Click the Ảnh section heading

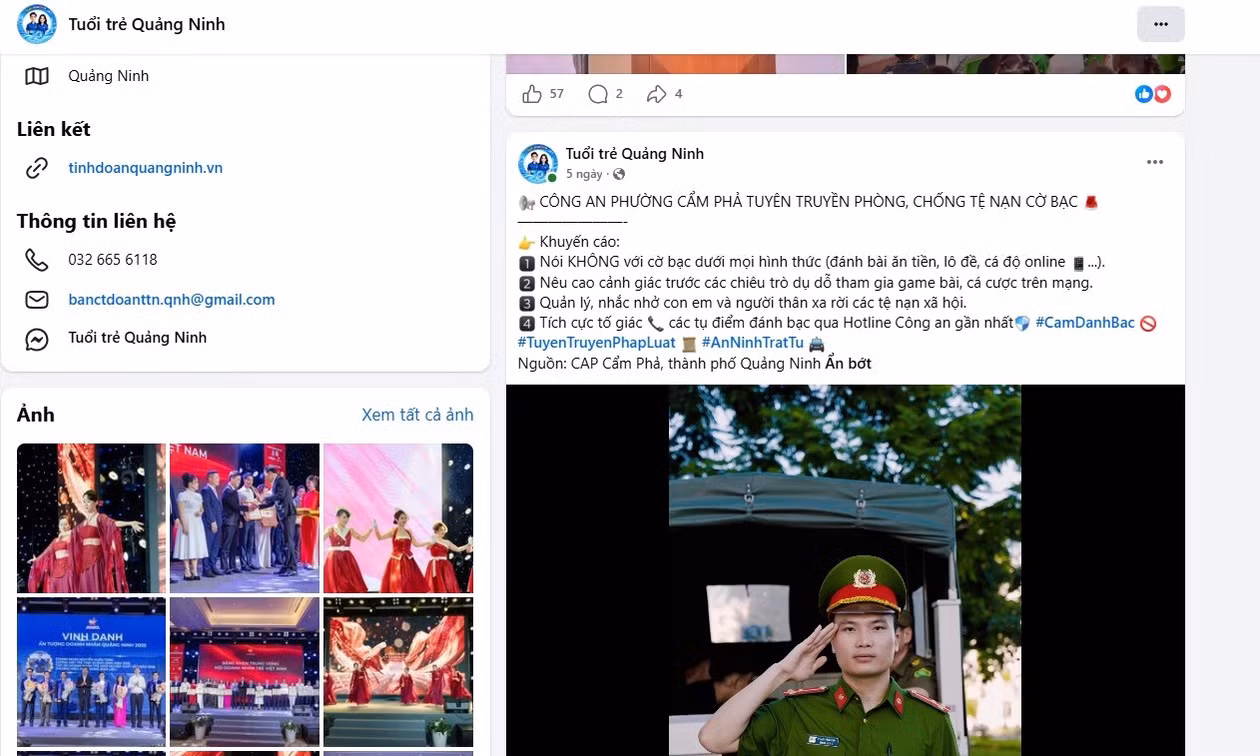[36, 415]
